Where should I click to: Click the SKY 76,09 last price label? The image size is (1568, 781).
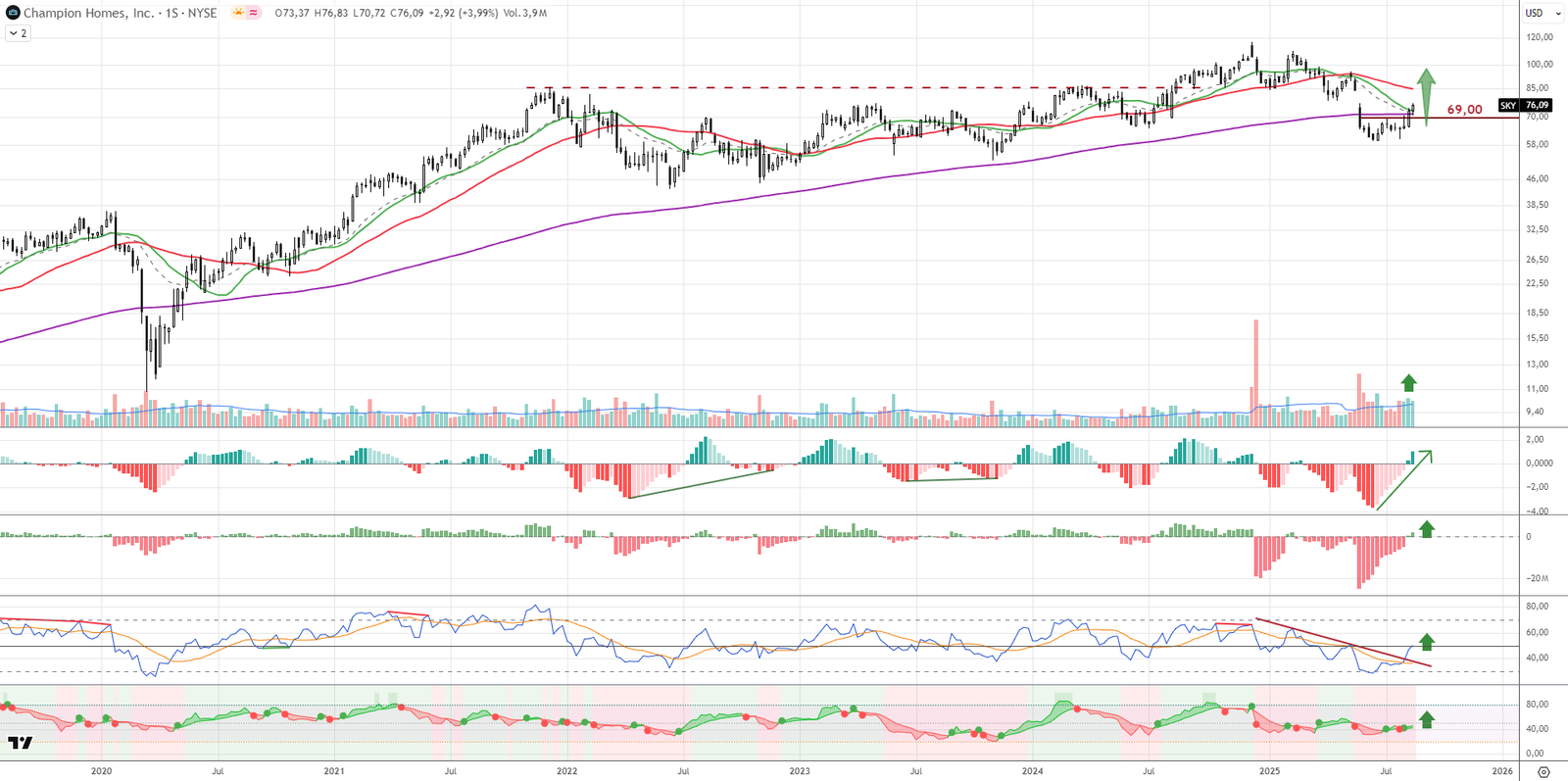(x=1525, y=105)
